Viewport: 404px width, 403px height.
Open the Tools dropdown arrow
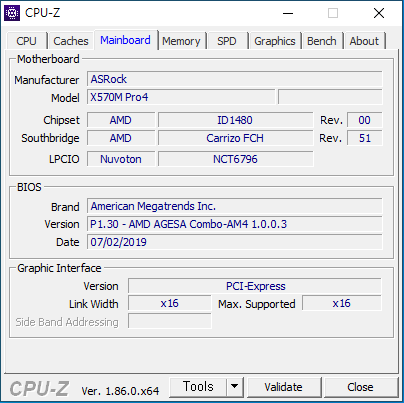pyautogui.click(x=235, y=387)
